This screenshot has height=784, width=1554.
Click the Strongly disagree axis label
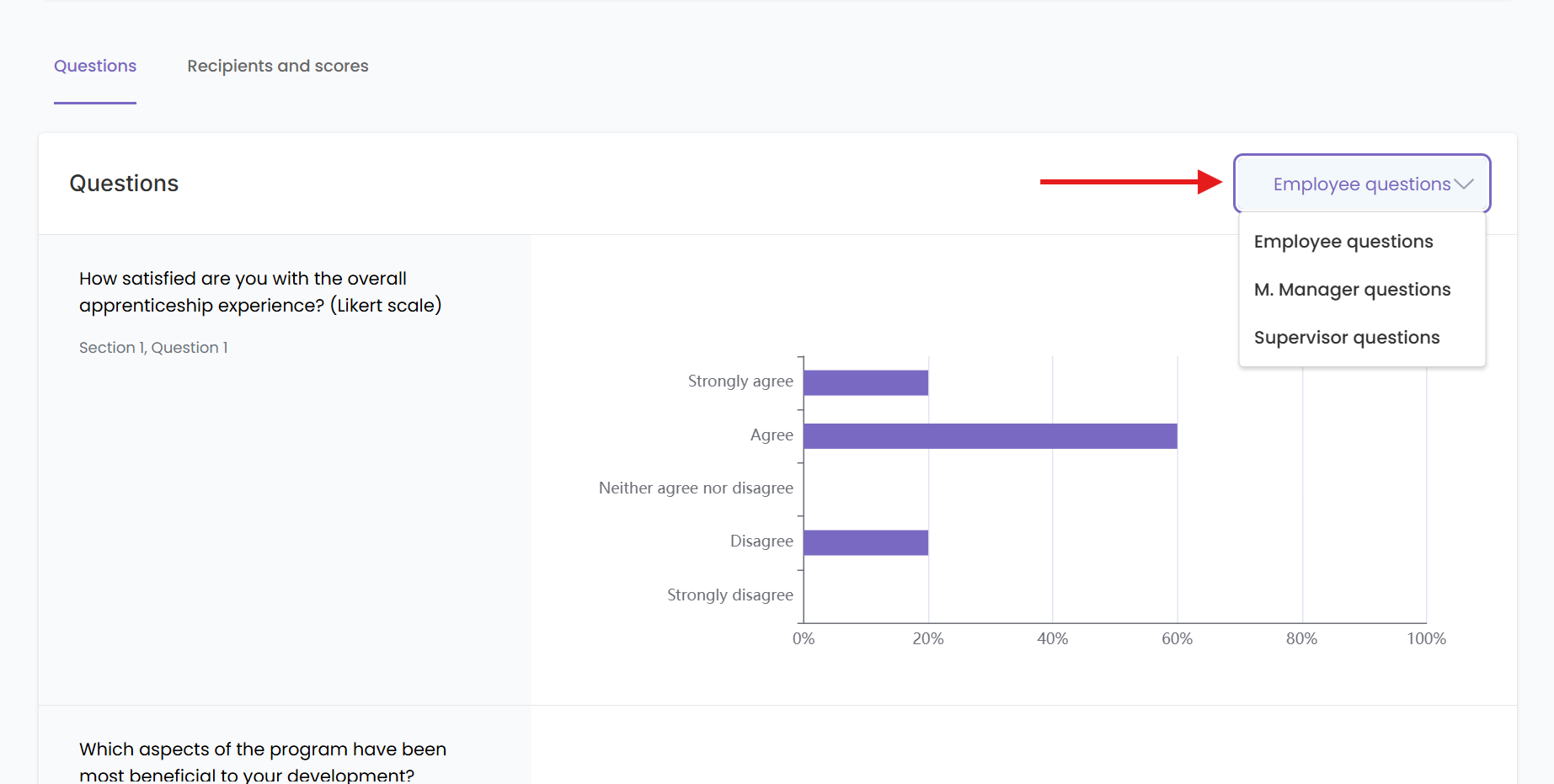[729, 595]
